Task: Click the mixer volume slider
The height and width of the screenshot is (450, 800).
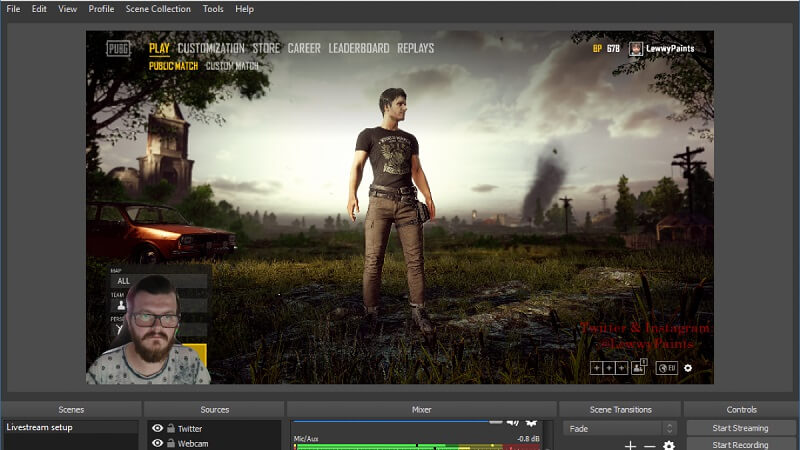Action: (x=400, y=422)
